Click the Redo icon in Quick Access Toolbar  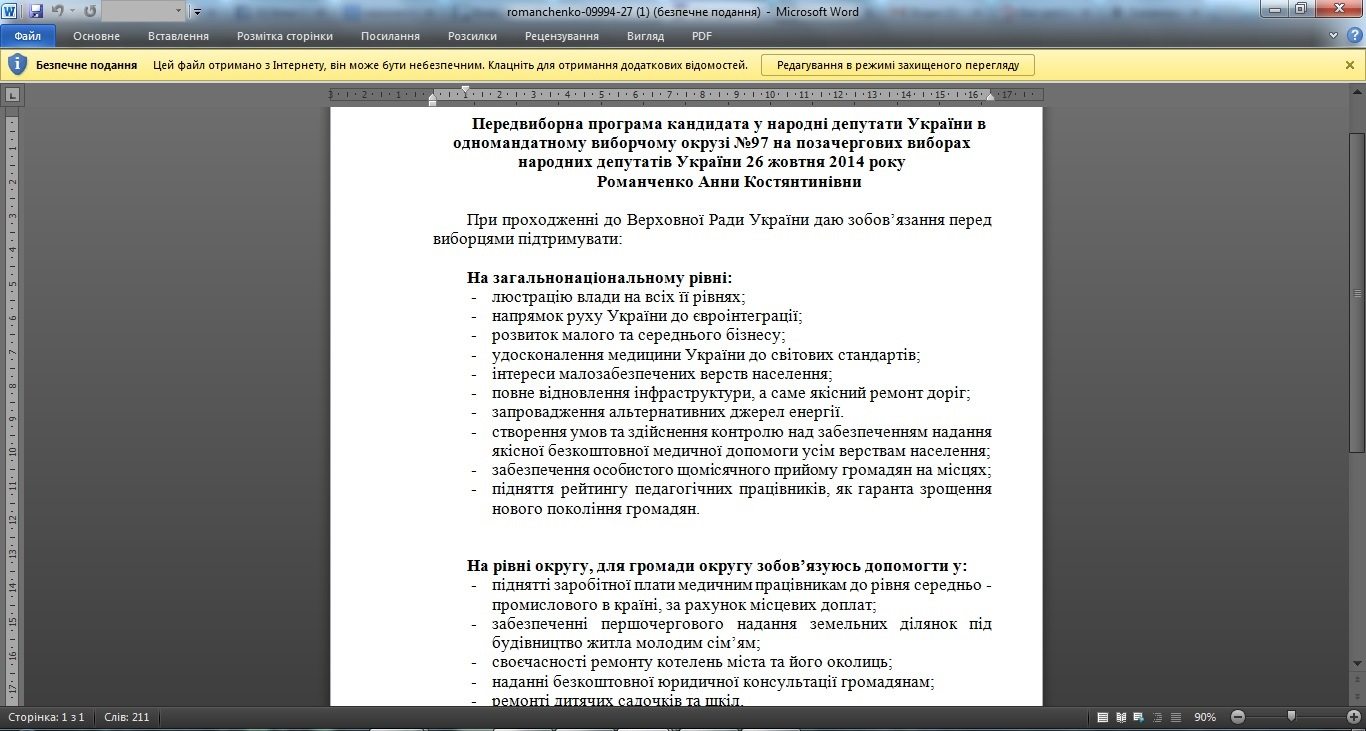tap(90, 11)
